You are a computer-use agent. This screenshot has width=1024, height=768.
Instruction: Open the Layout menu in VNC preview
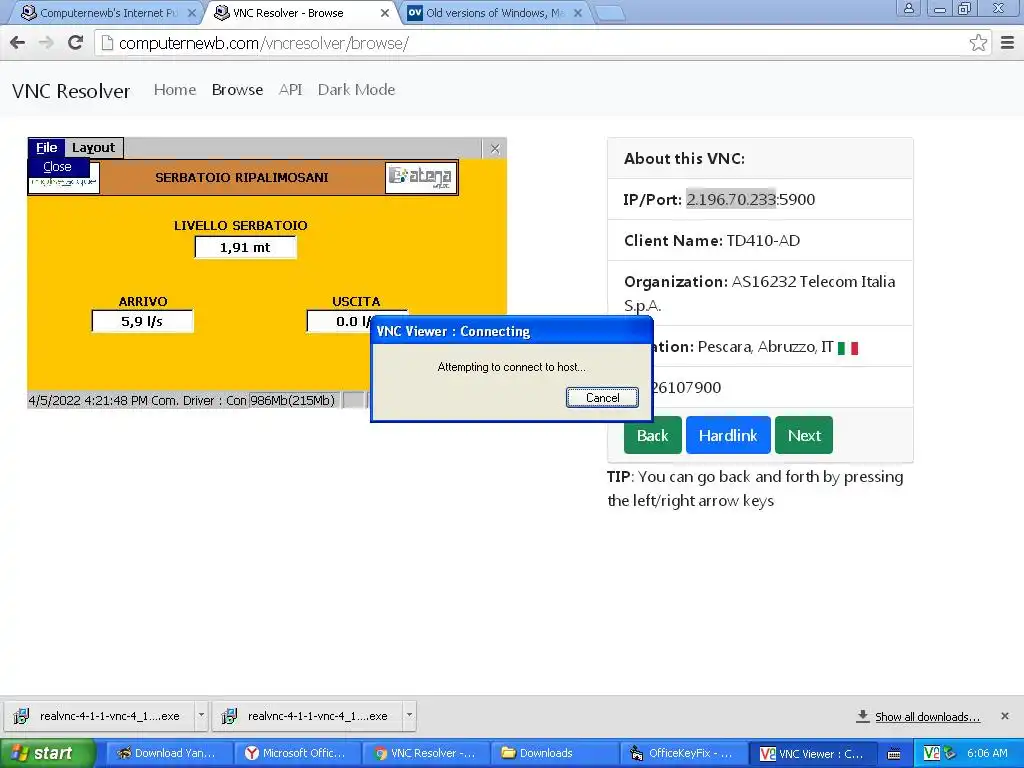93,148
